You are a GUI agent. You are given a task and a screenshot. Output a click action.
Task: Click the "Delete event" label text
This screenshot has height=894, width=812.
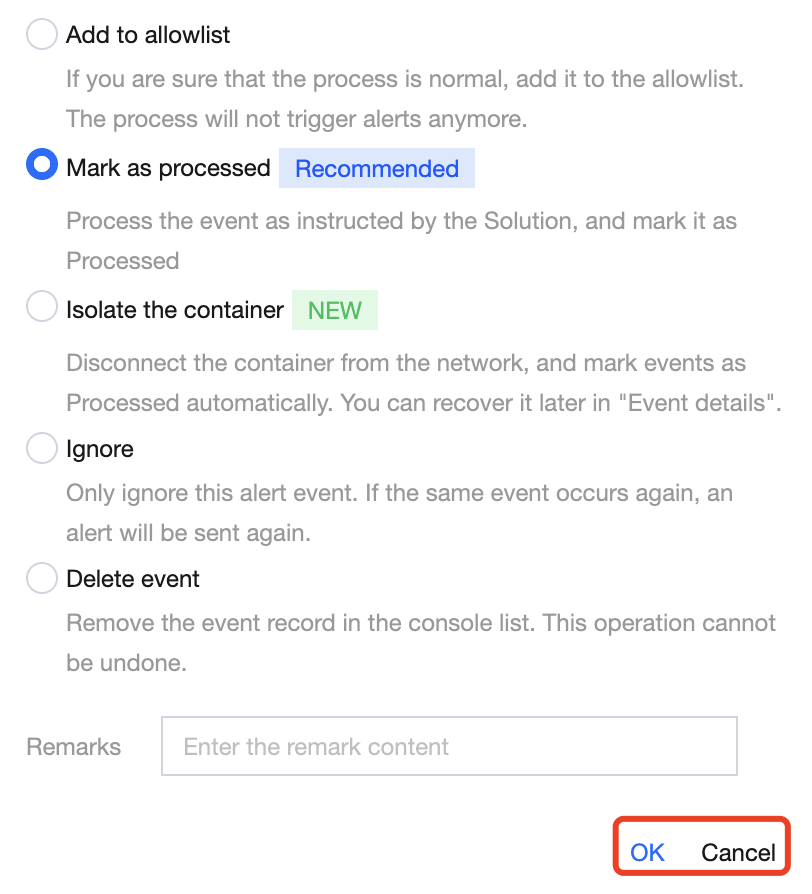pos(133,579)
